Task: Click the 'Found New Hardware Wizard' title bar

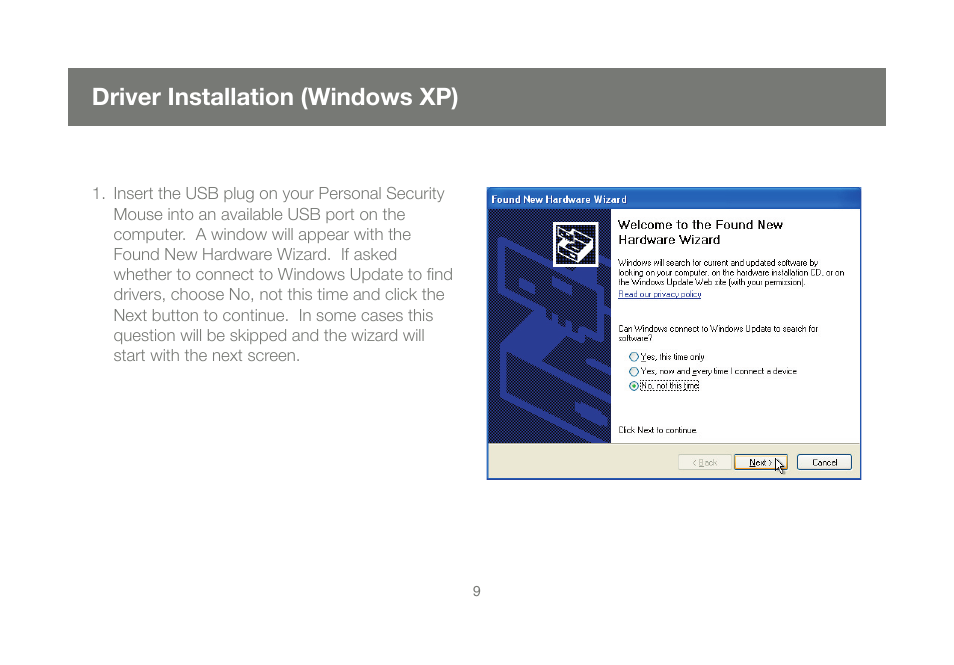Action: point(674,199)
